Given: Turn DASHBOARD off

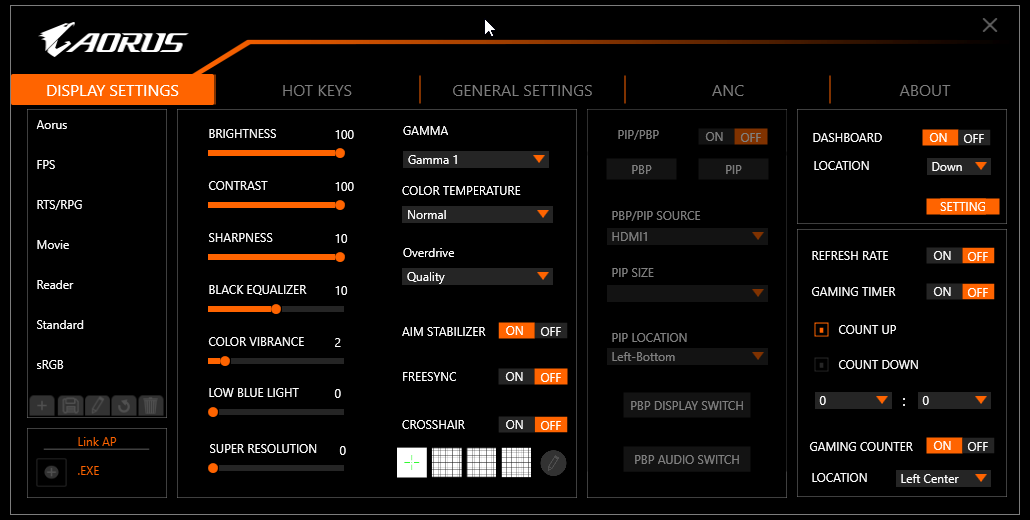Looking at the screenshot, I should (974, 138).
